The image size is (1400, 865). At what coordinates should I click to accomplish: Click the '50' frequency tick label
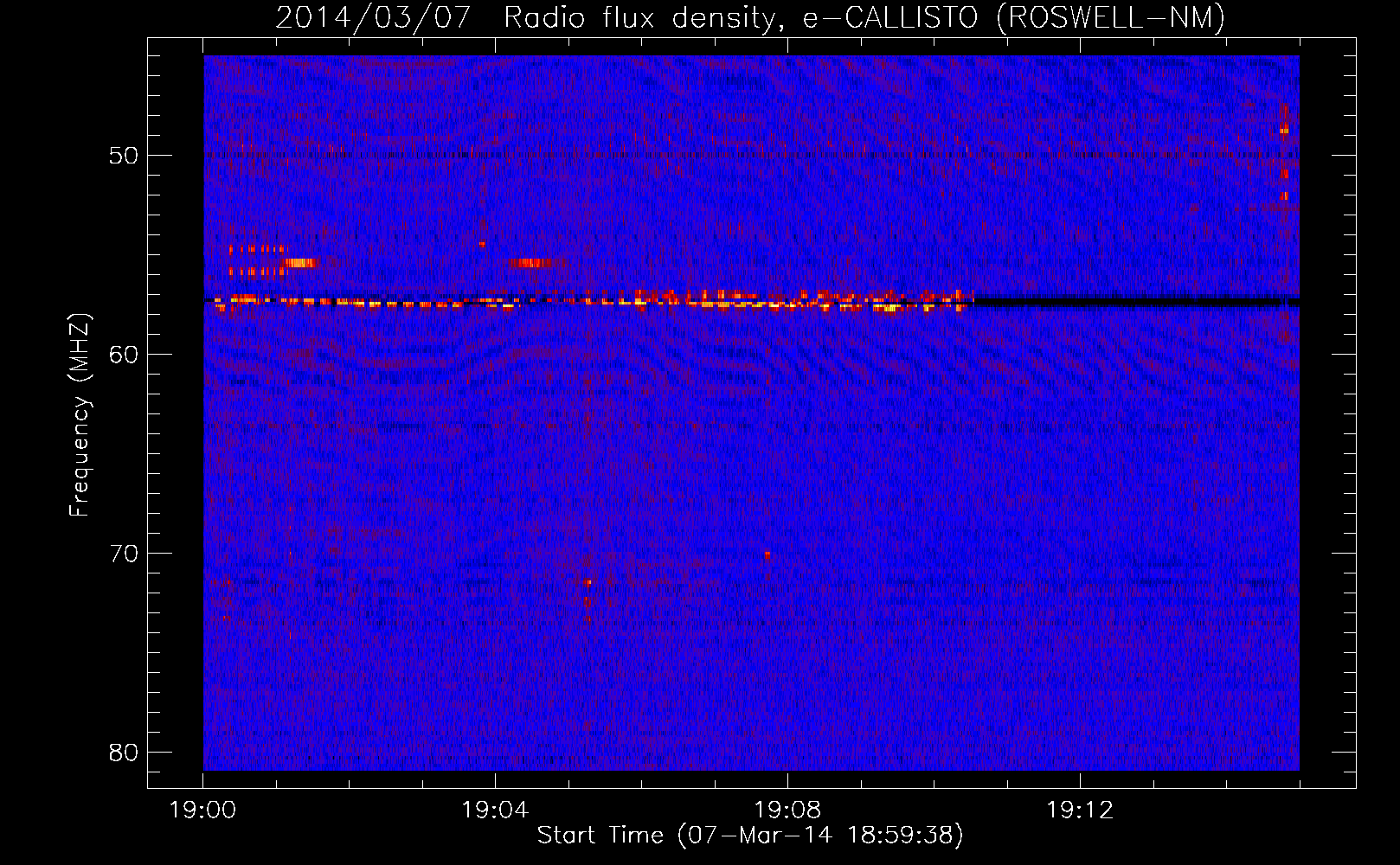coord(124,156)
